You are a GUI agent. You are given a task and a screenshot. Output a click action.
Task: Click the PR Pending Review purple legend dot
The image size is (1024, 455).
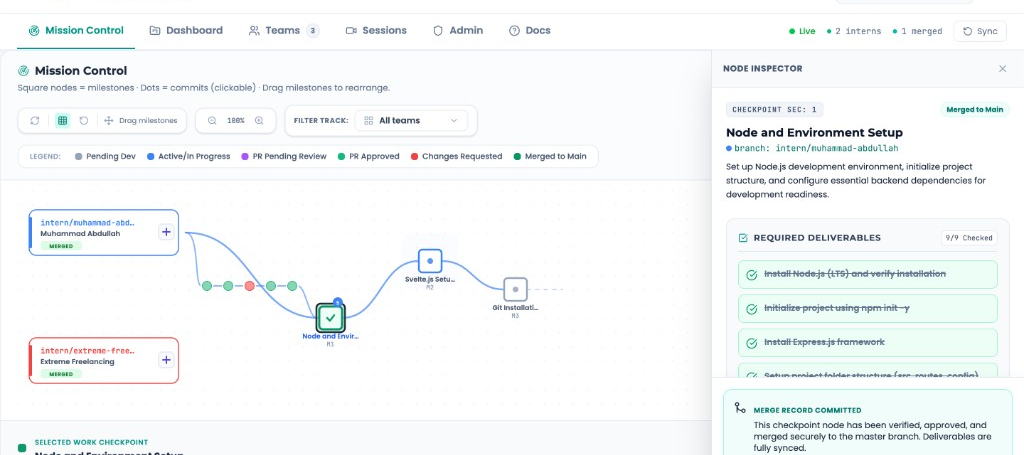click(x=245, y=157)
